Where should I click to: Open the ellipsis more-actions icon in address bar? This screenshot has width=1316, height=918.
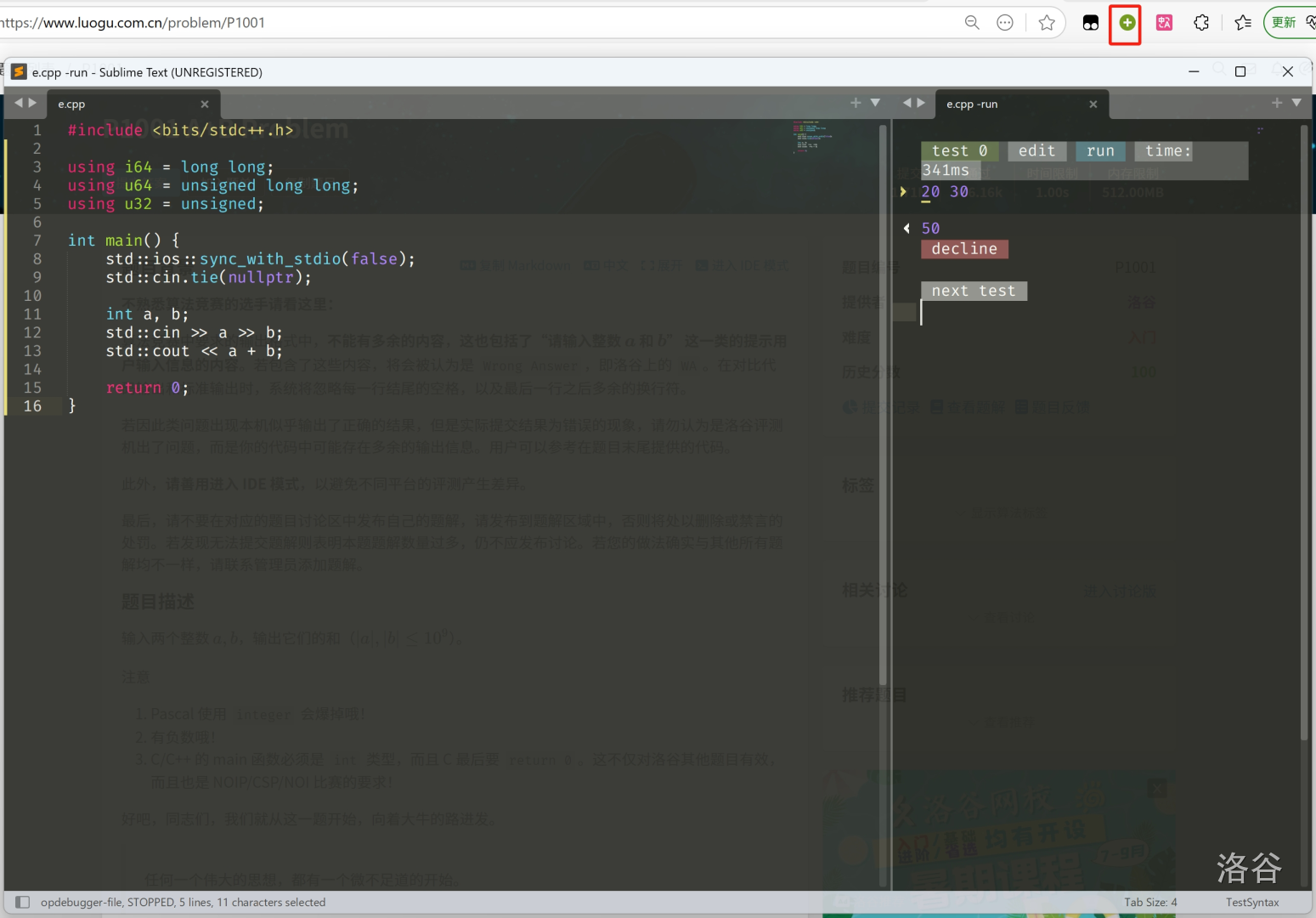[x=1005, y=22]
